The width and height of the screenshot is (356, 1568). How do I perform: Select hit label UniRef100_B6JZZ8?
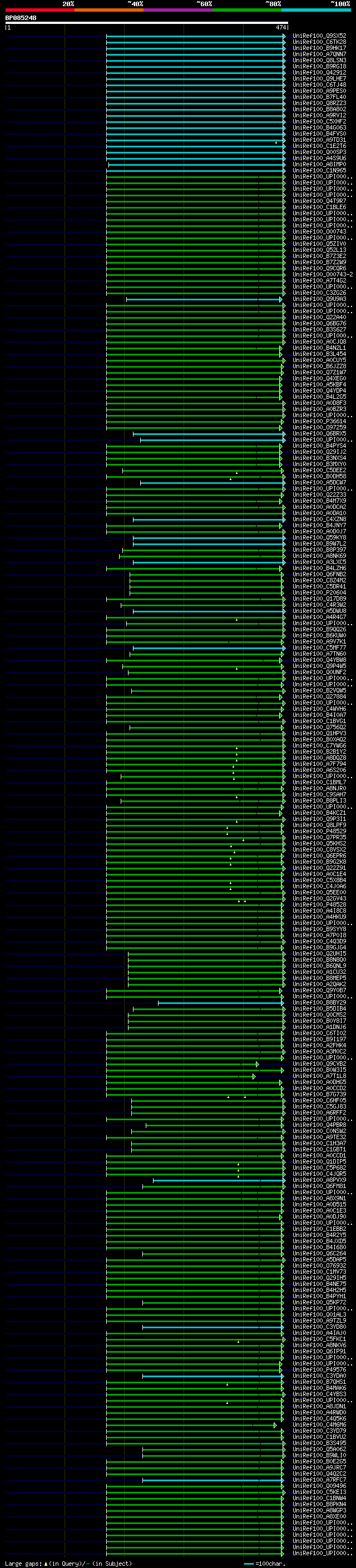pos(319,367)
